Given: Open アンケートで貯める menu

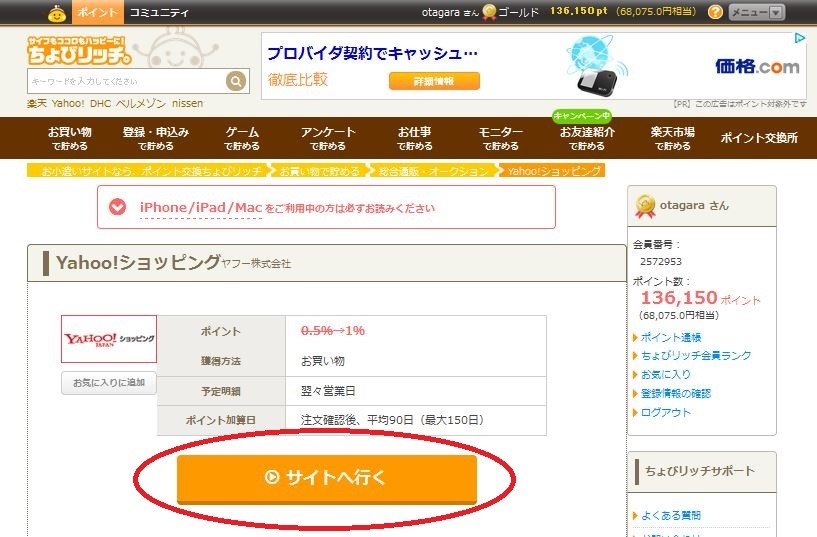Looking at the screenshot, I should pos(328,138).
